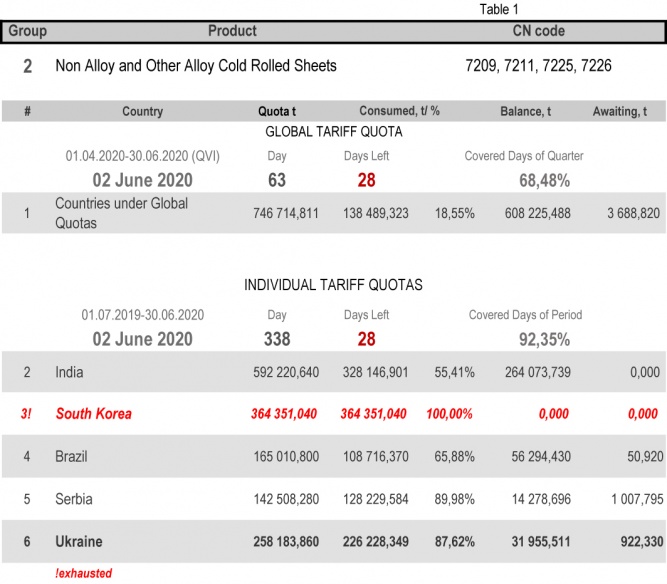Click the Serbia country cell
Image resolution: width=667 pixels, height=584 pixels.
click(72, 498)
